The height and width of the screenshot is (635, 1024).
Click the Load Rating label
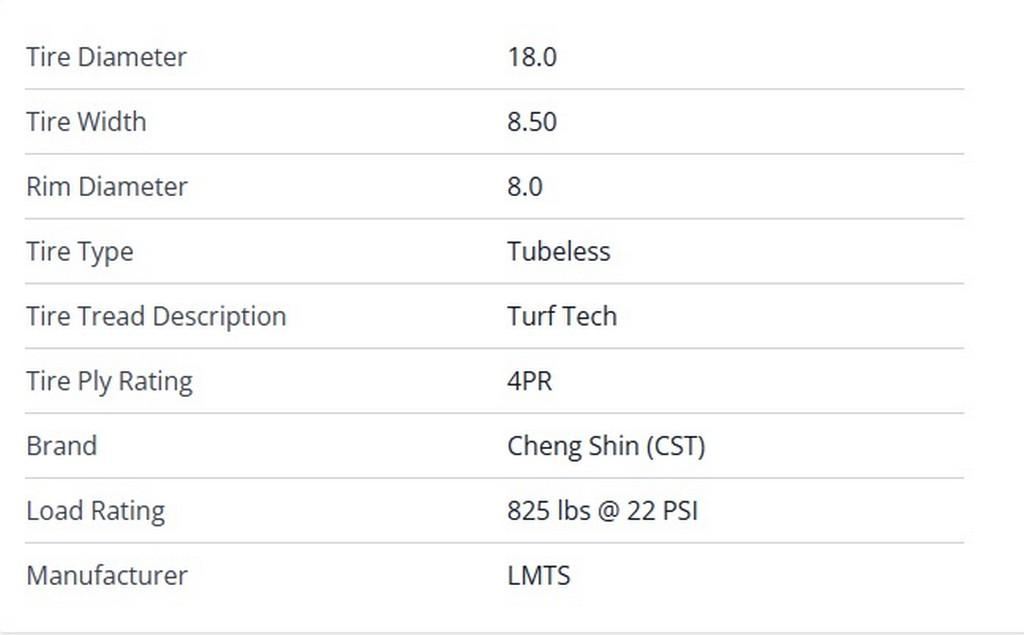point(95,511)
